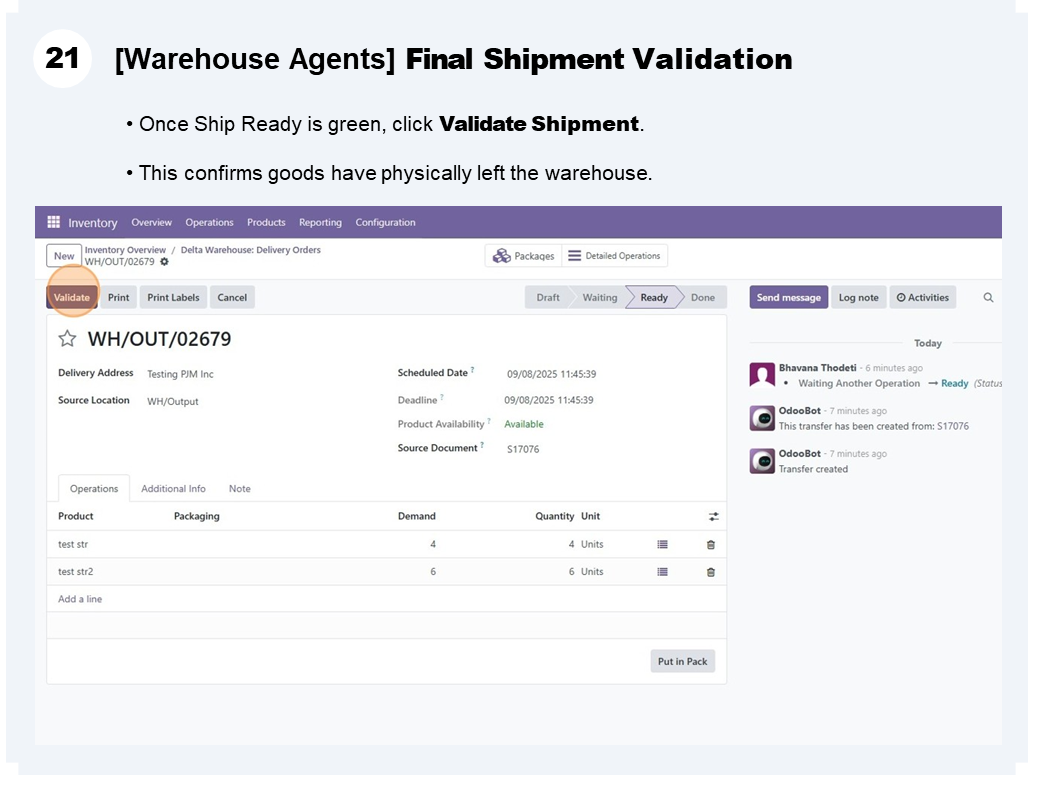Viewport: 1040px width, 794px height.
Task: Toggle the favorite star next to WH/OUT/02679
Action: [x=67, y=339]
